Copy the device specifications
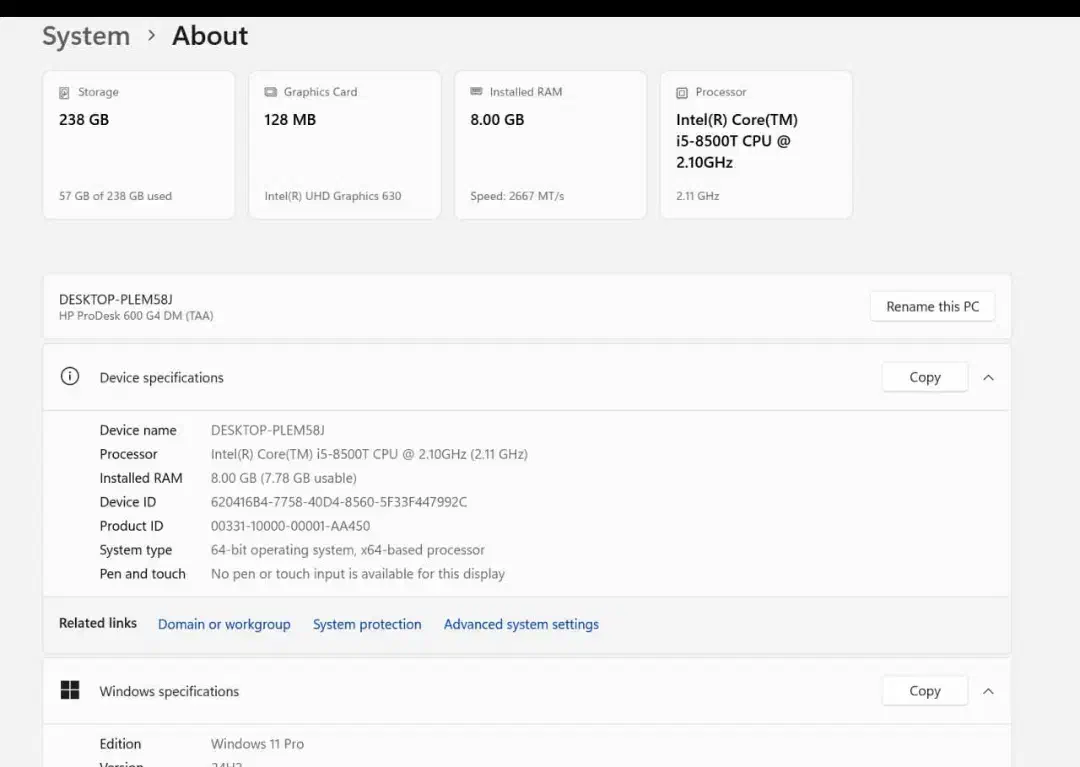Screen dimensions: 1080x767 click(x=924, y=378)
